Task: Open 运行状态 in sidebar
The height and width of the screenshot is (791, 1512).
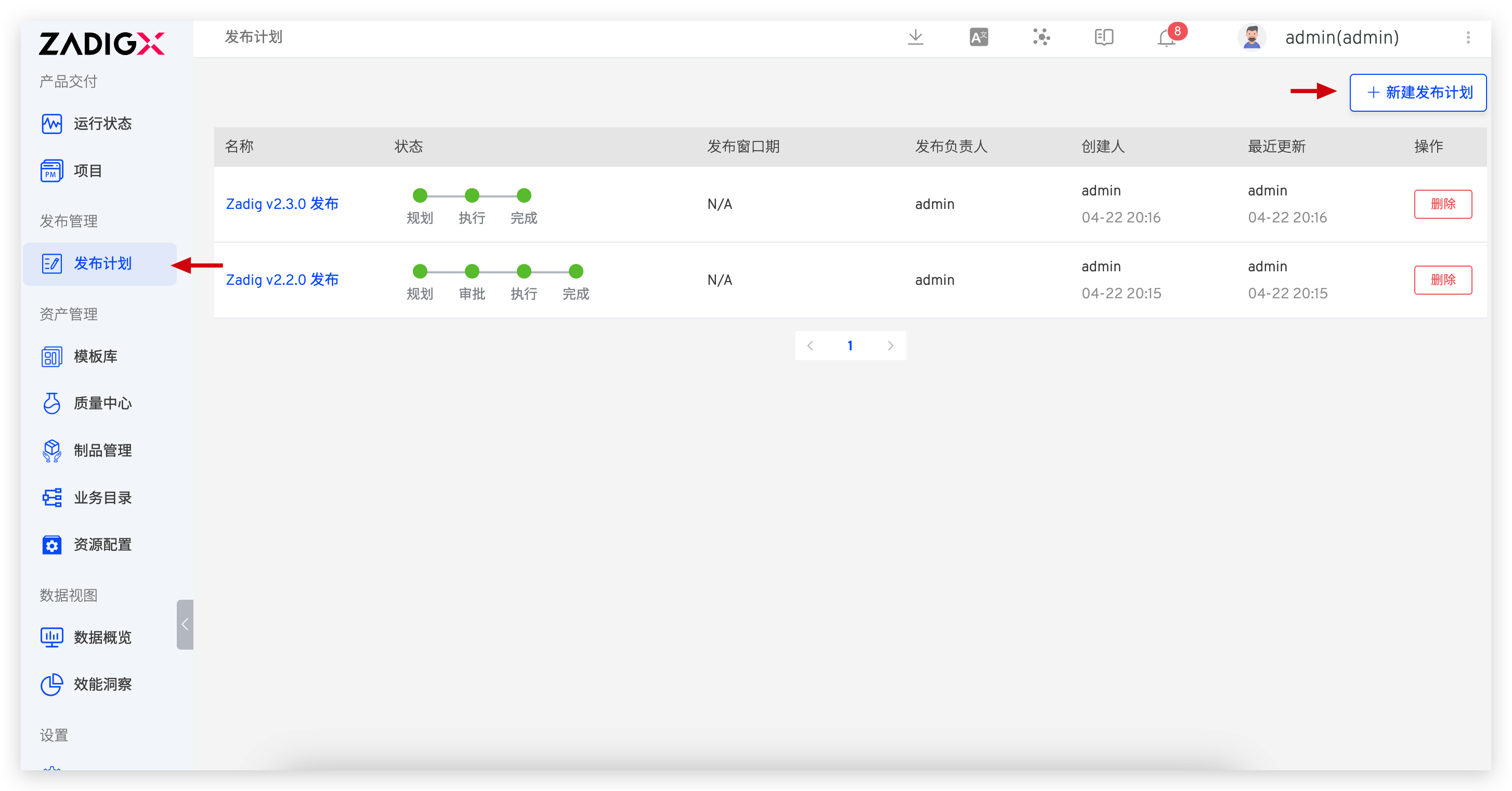Action: click(102, 124)
